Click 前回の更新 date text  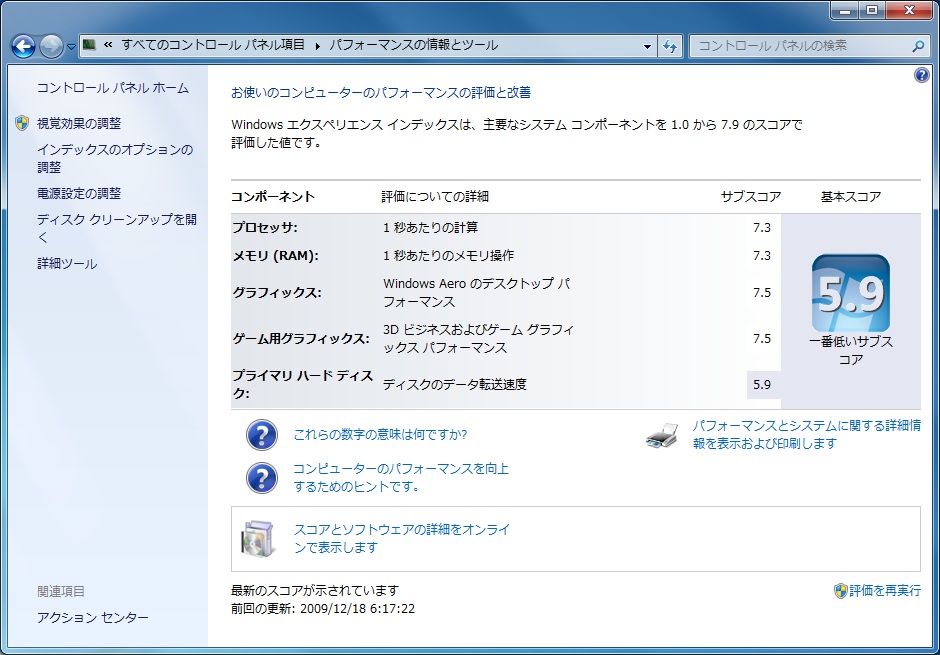(x=323, y=609)
